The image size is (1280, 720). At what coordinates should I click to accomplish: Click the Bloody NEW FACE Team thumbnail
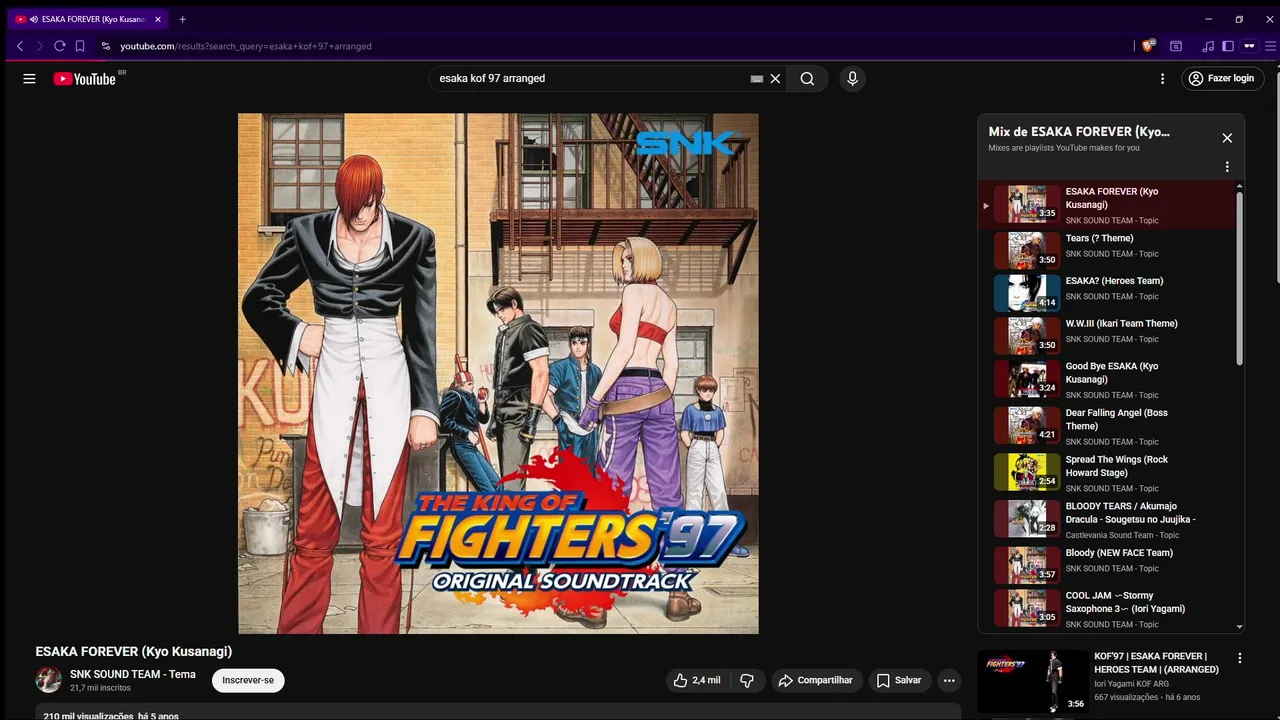[1027, 565]
